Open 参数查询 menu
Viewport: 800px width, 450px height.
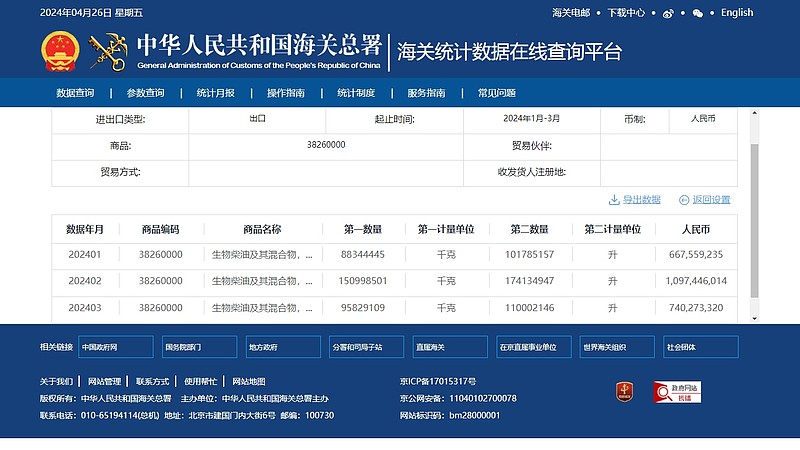tap(145, 93)
